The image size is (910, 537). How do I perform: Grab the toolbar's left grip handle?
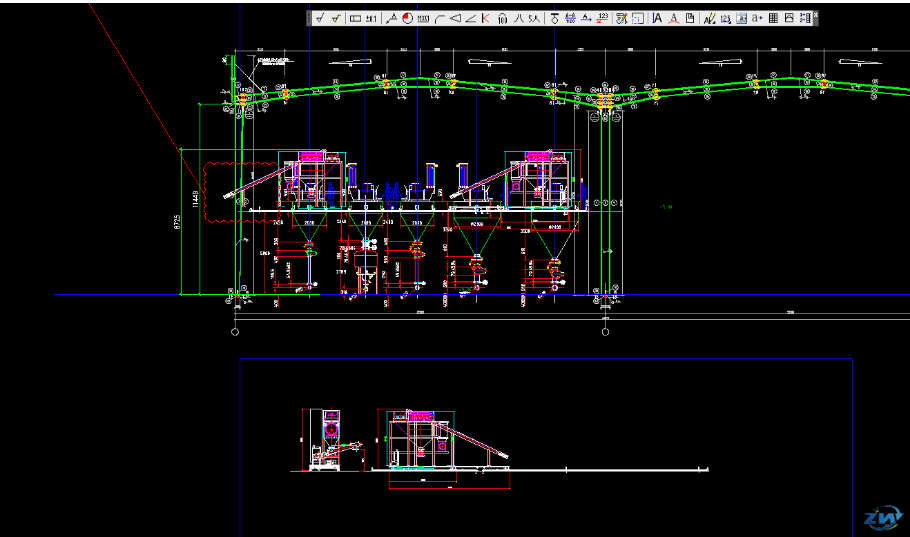(x=308, y=18)
